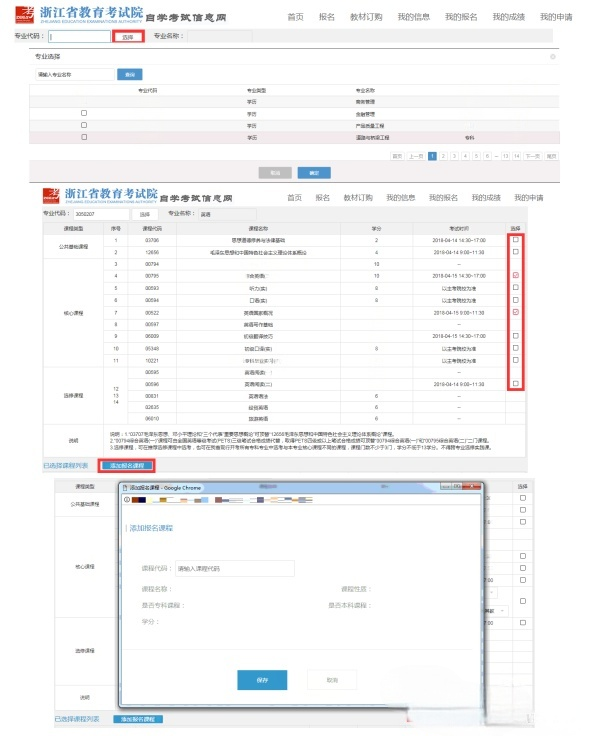Open 首页 in the major selection page header

click(x=295, y=17)
